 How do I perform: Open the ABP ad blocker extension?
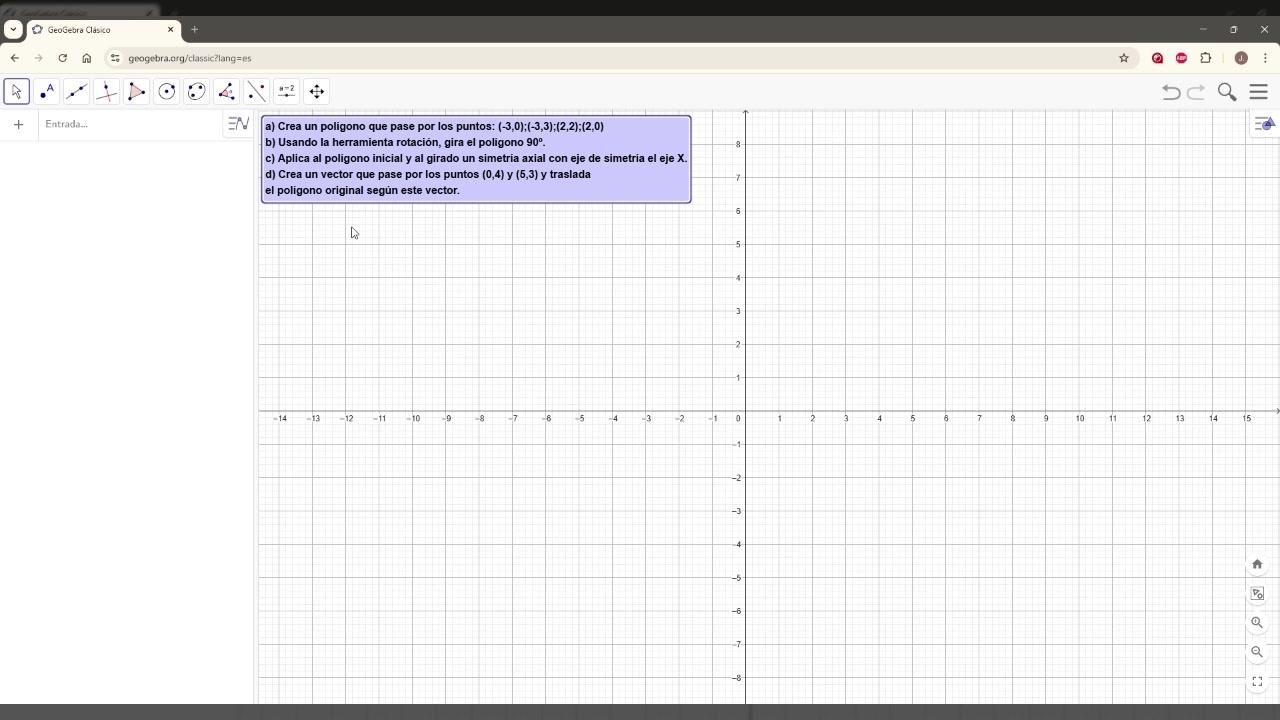pyautogui.click(x=1181, y=58)
